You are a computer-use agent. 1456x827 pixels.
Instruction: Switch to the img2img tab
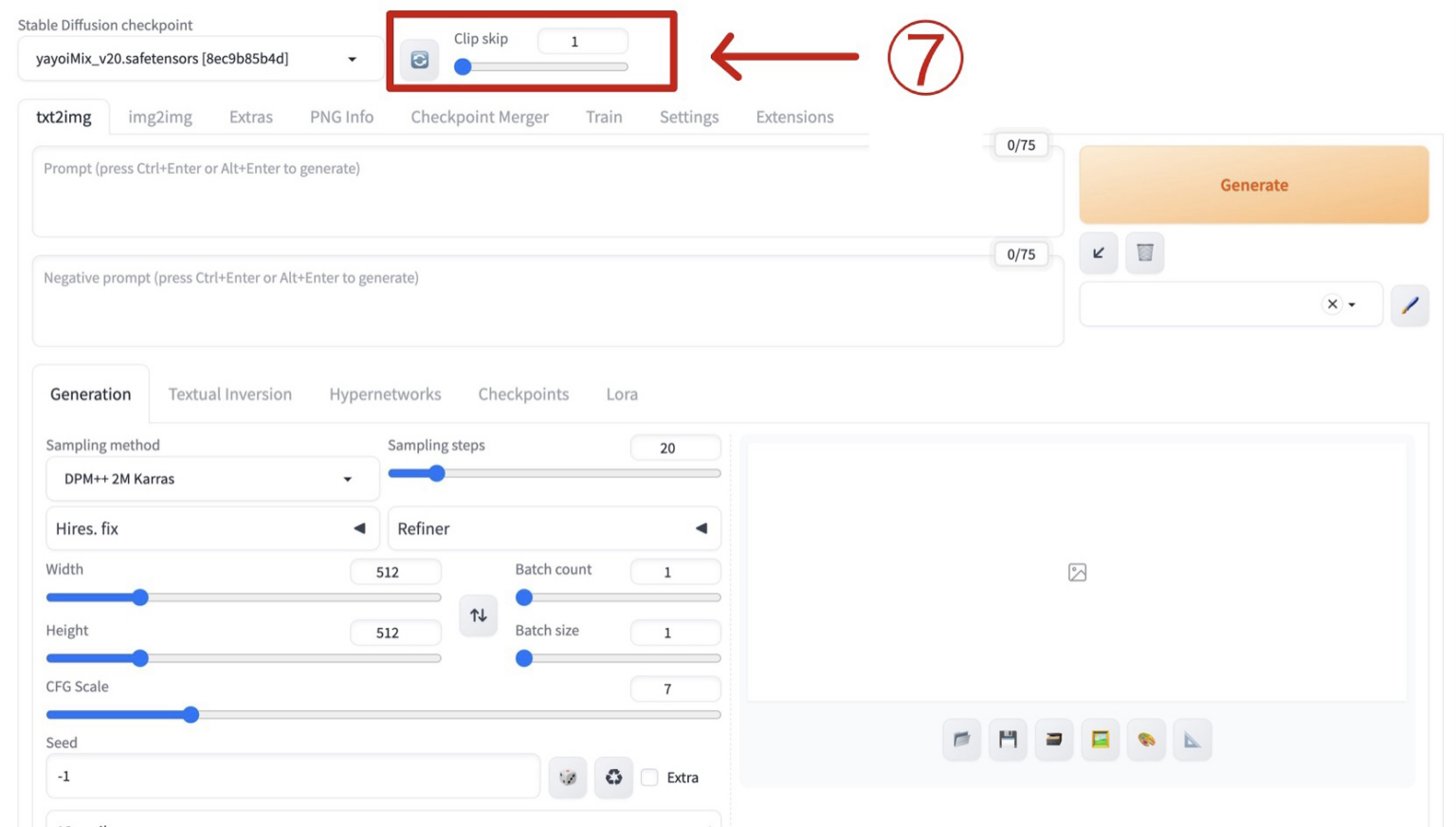coord(160,118)
